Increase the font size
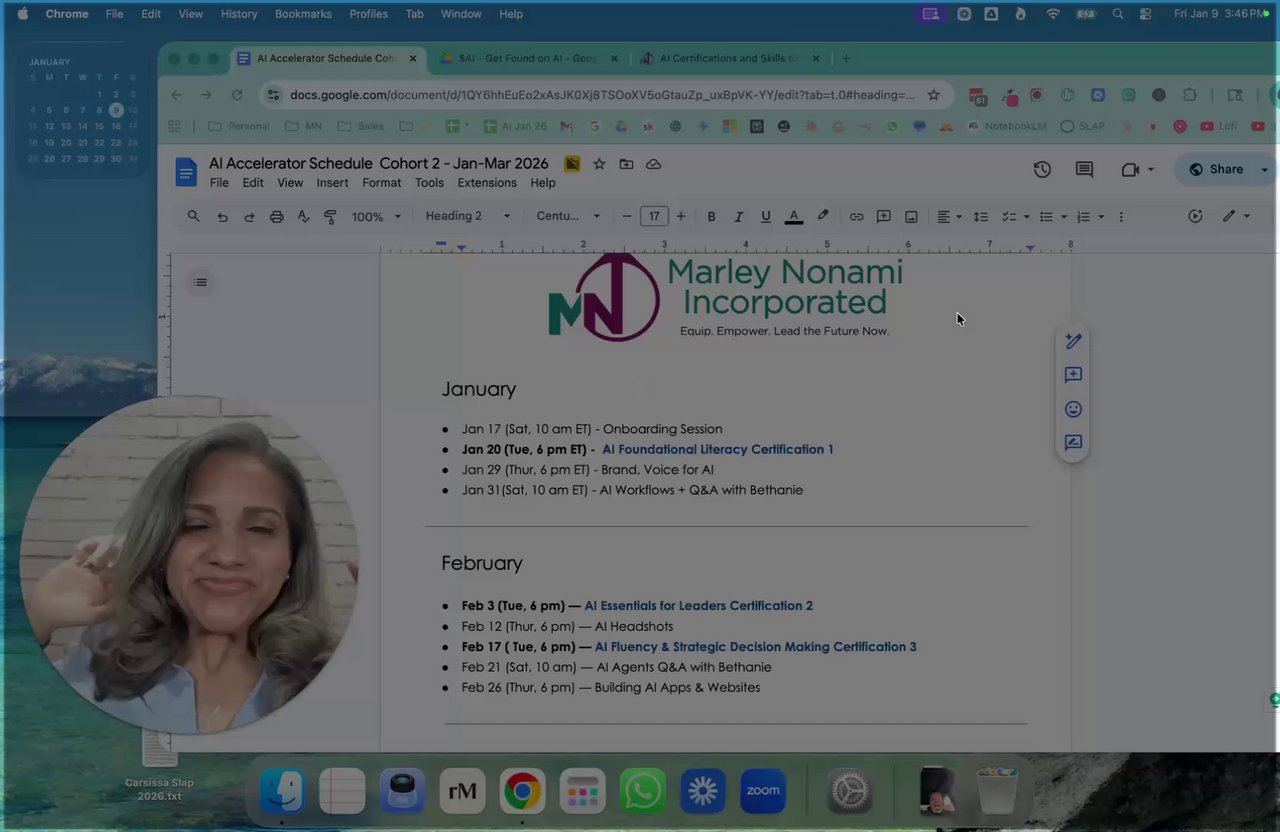 coord(680,216)
